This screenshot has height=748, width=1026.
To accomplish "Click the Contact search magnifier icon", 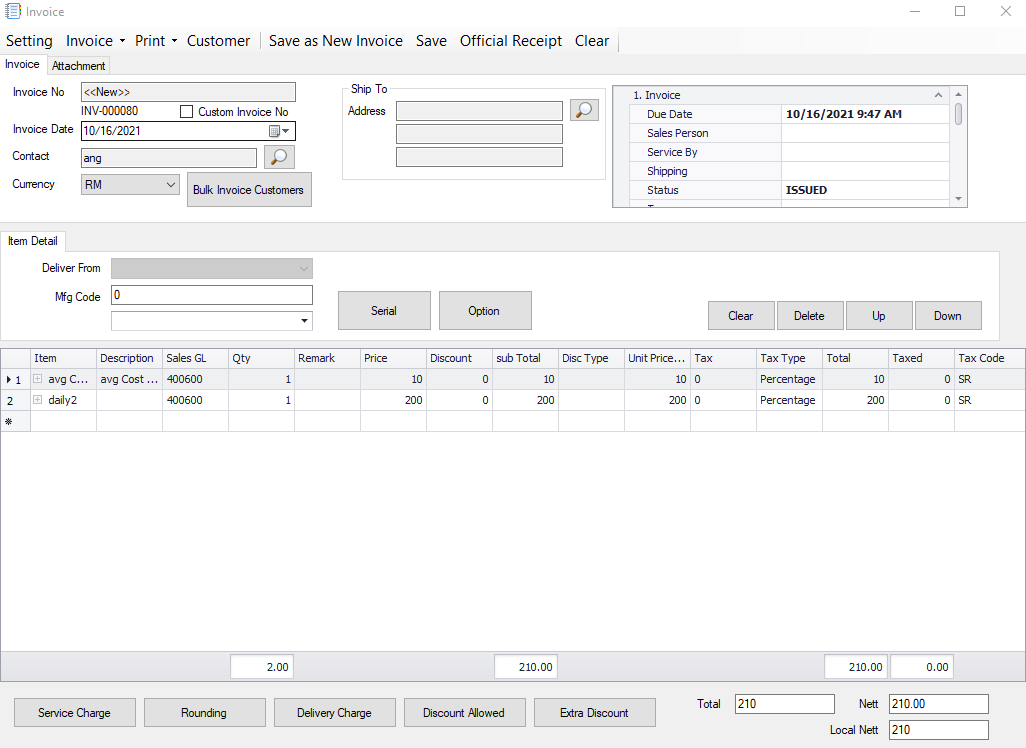I will pos(279,157).
